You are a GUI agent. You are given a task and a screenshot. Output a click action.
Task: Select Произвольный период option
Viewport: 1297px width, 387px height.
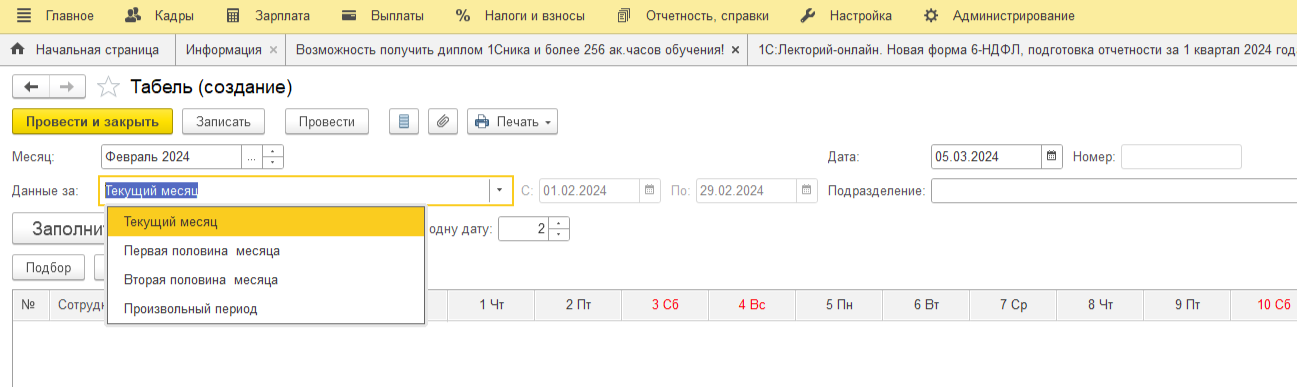click(266, 309)
